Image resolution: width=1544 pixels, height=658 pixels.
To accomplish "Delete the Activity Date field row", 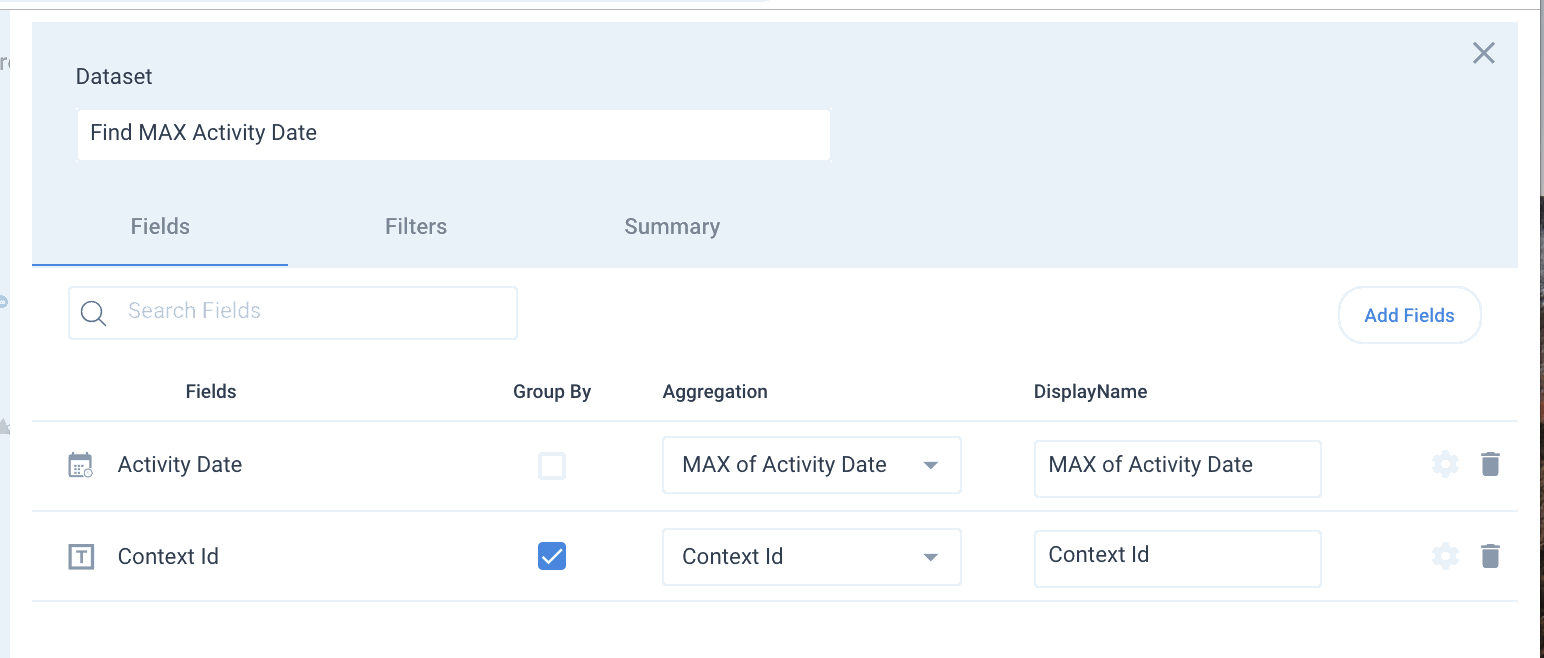I will coord(1490,464).
